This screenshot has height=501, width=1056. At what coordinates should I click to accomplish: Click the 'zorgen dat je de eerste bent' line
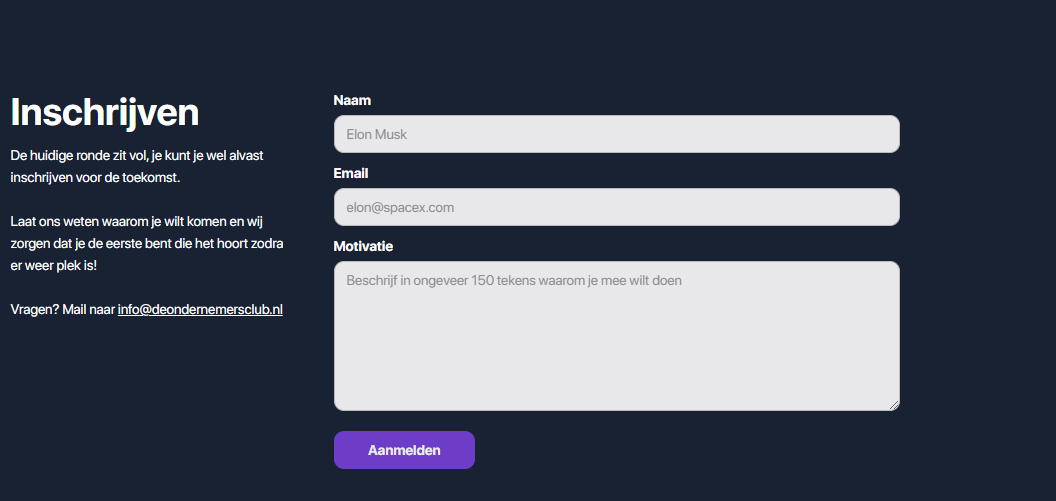point(147,243)
